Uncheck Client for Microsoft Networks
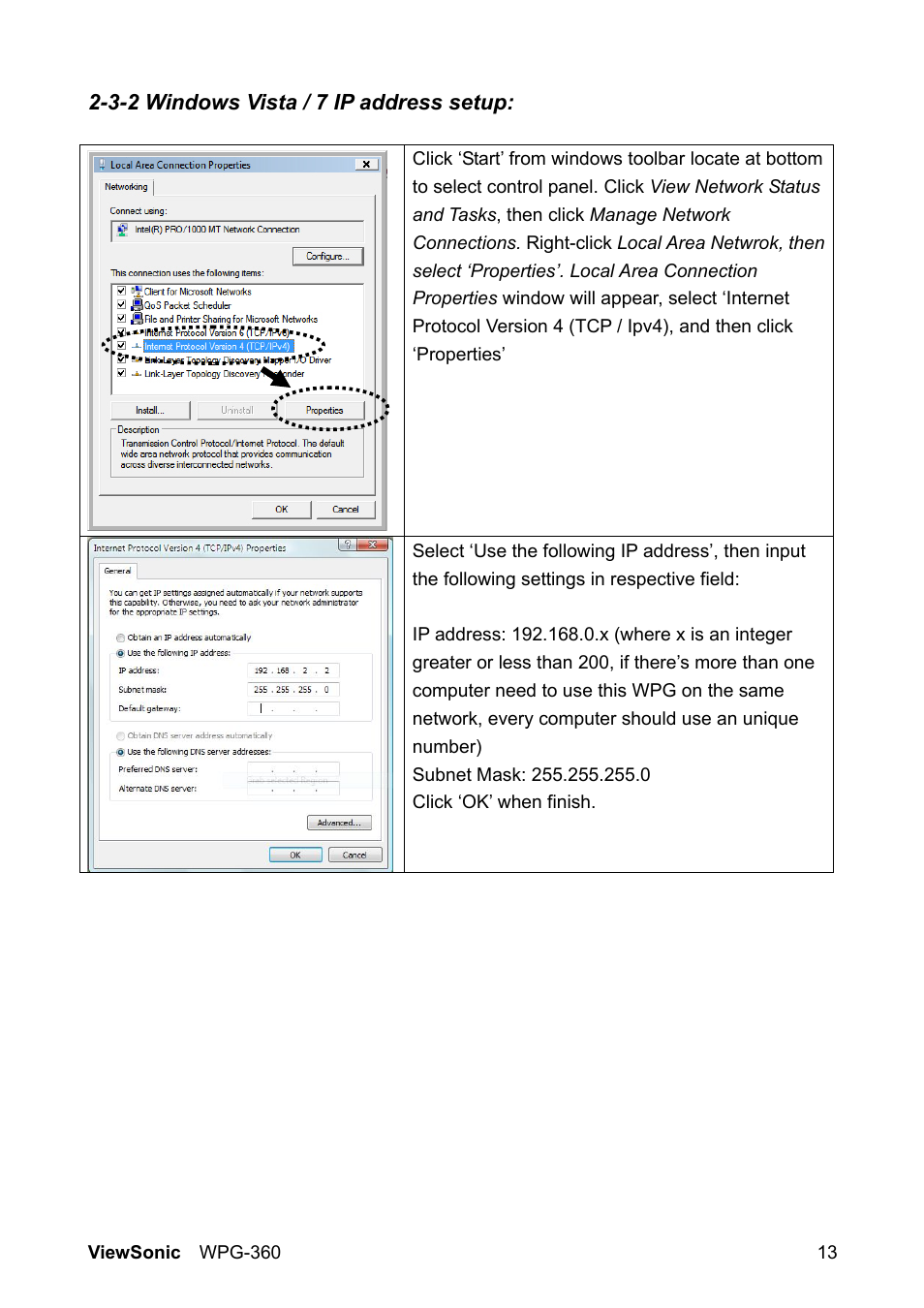 point(121,291)
